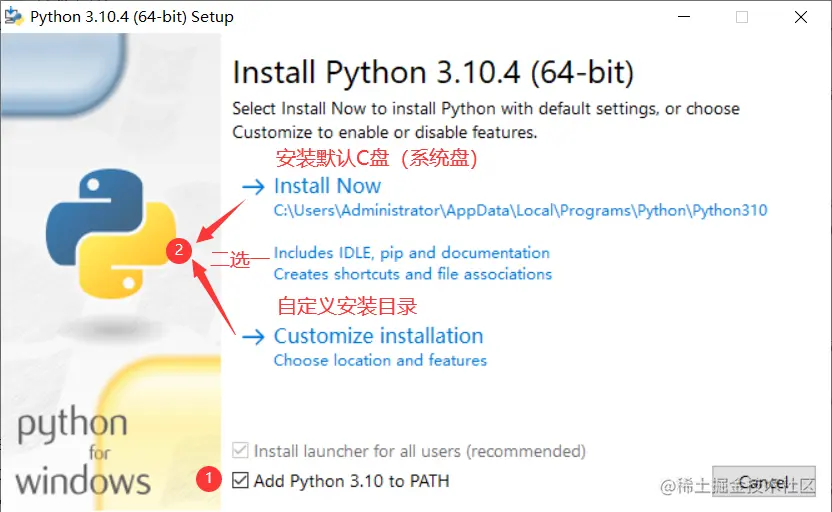Click the 'Install Python 3.10.4 (64-bit)' heading
This screenshot has width=832, height=512.
pos(433,73)
